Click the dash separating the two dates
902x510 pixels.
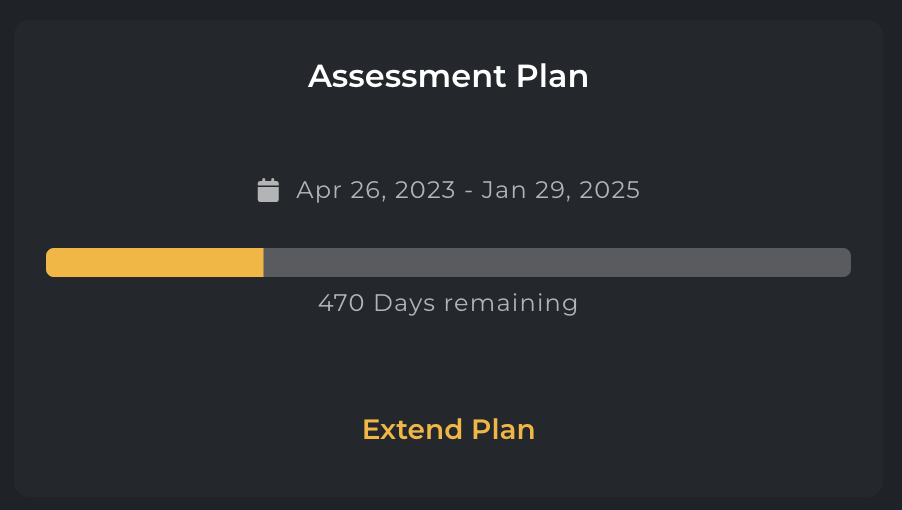pyautogui.click(x=468, y=191)
